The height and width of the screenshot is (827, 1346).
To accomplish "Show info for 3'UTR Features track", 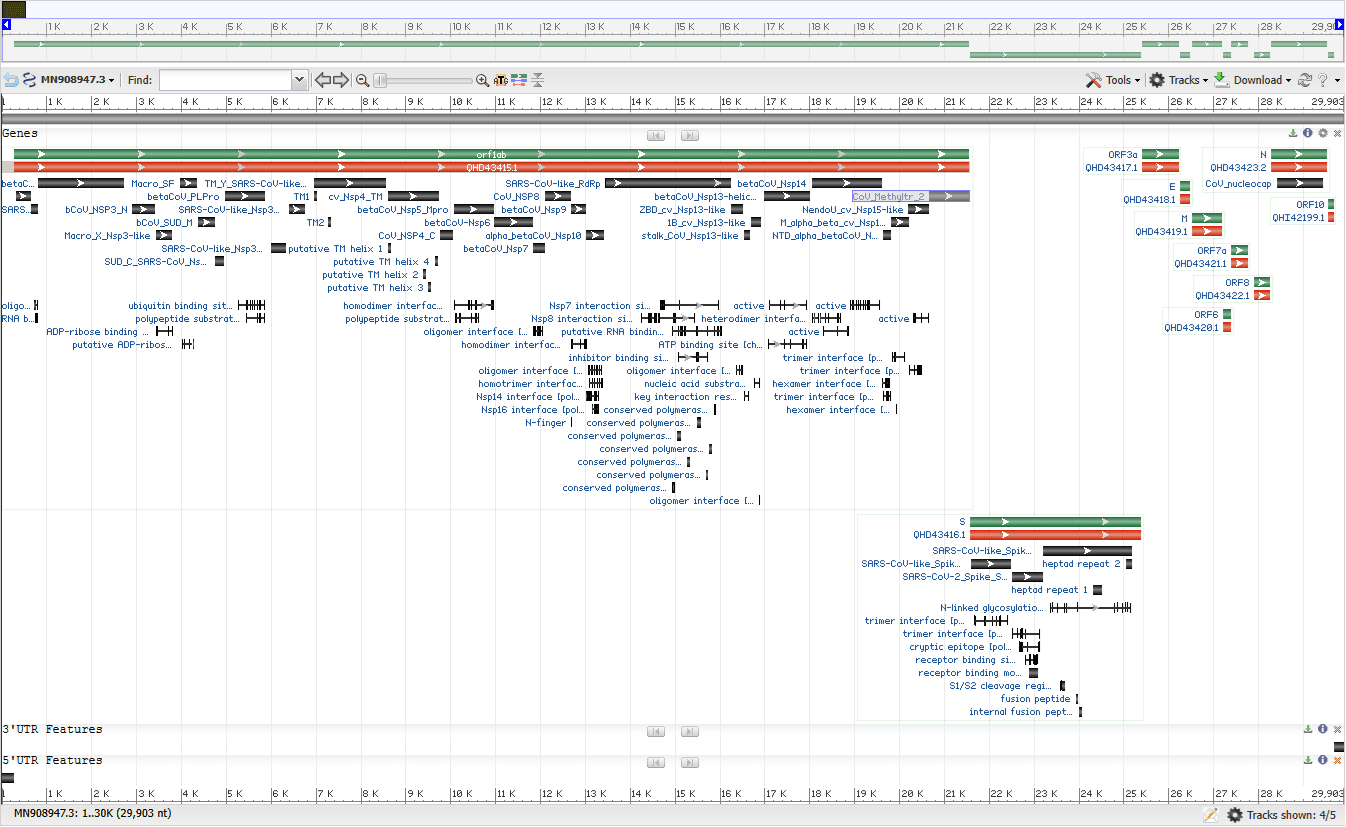I will click(x=1323, y=729).
